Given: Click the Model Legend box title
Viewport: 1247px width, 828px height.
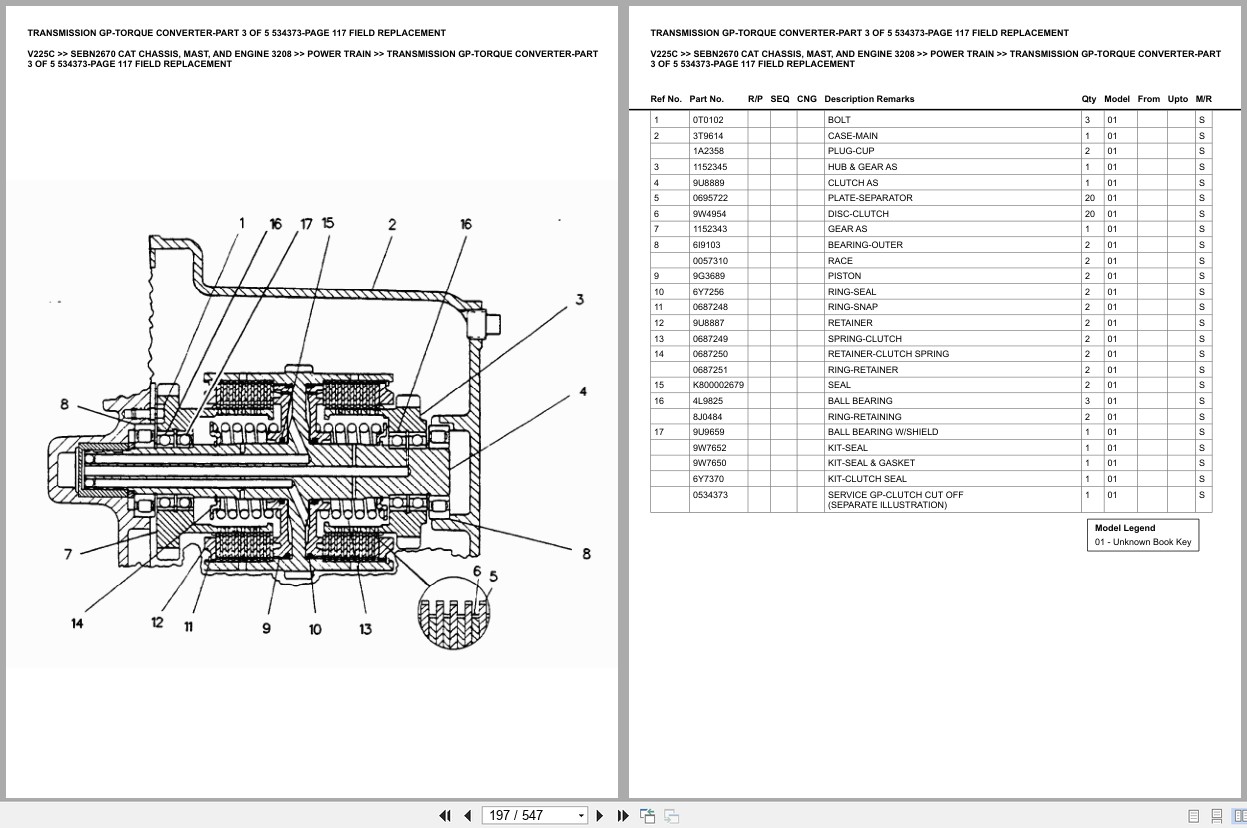Looking at the screenshot, I should point(1124,528).
